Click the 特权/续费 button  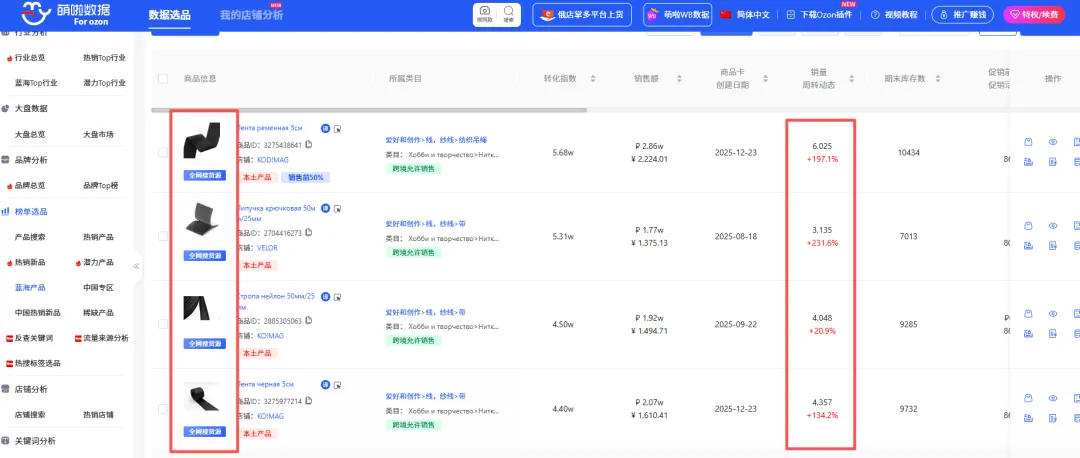coord(1034,15)
